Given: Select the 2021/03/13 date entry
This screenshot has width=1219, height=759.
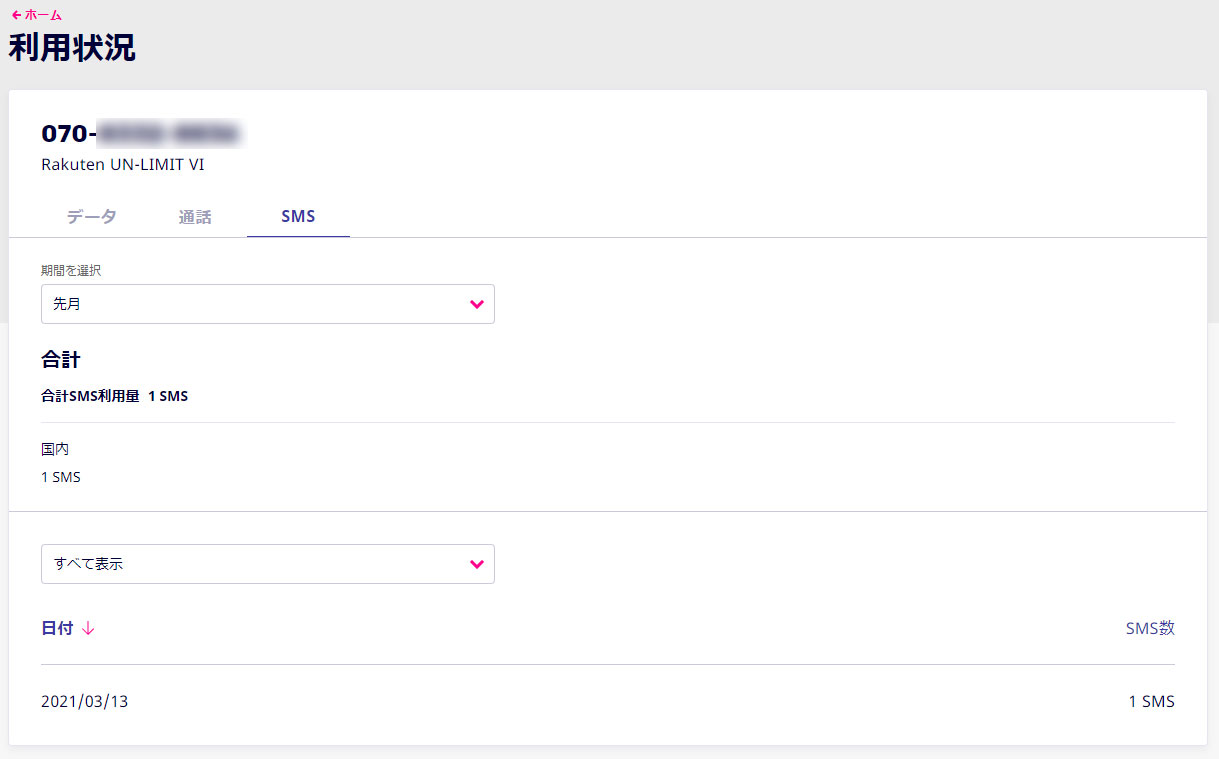Looking at the screenshot, I should (85, 702).
